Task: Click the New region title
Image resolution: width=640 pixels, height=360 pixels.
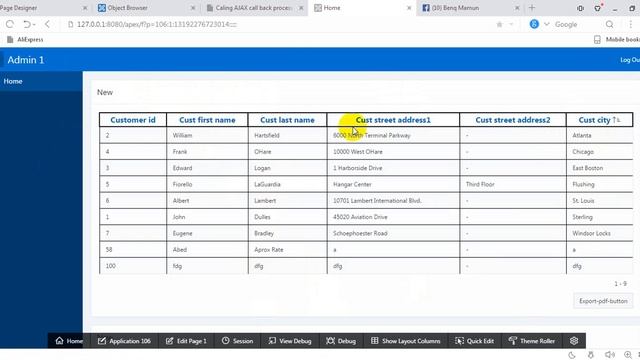Action: [x=104, y=92]
